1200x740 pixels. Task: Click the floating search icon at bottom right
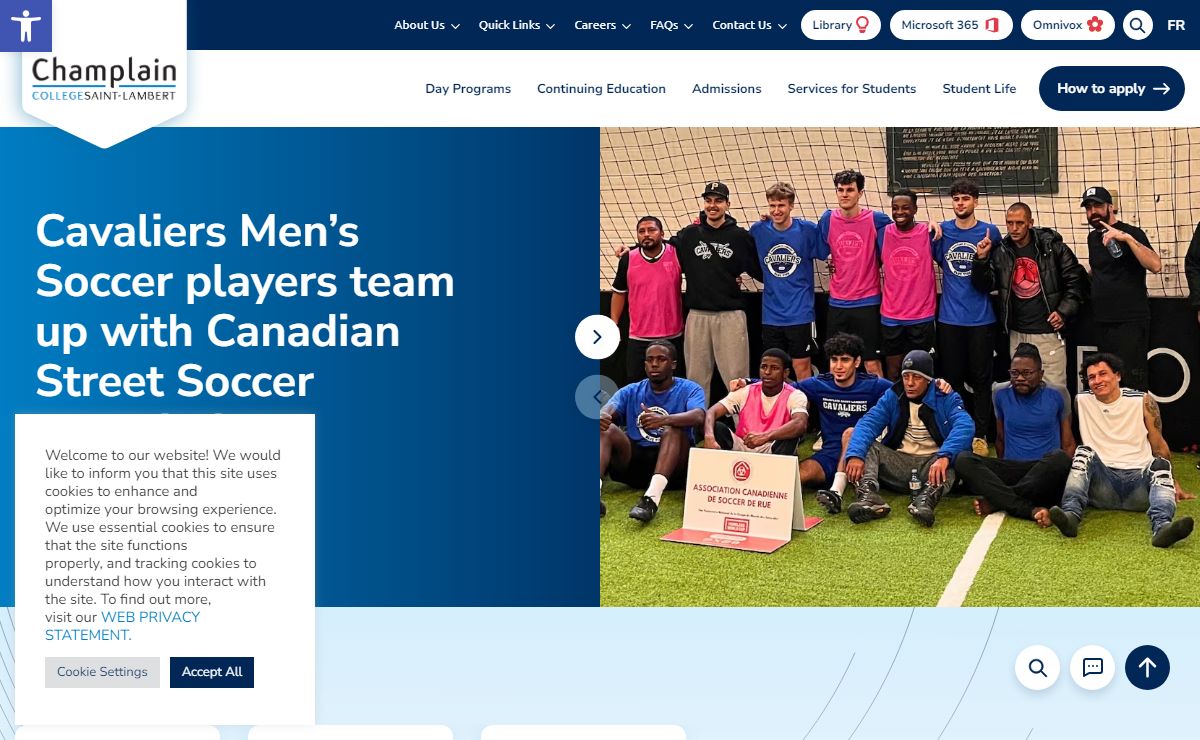(1038, 667)
